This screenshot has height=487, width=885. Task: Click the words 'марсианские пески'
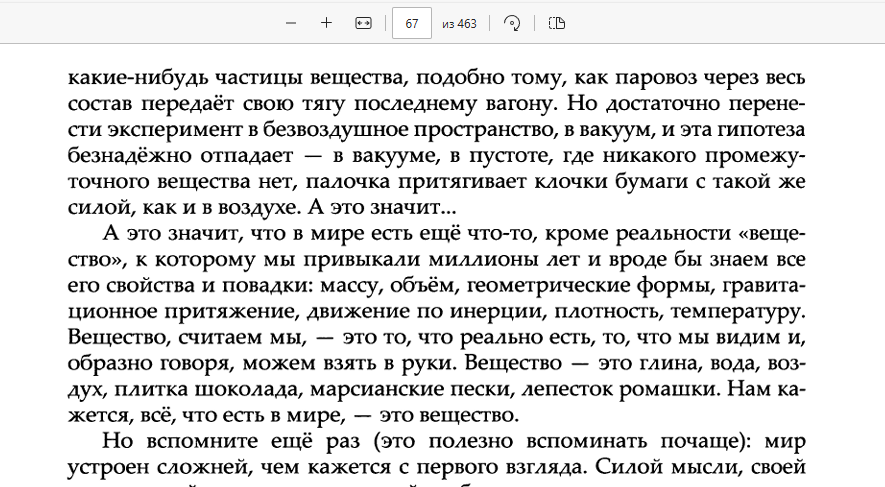(411, 389)
